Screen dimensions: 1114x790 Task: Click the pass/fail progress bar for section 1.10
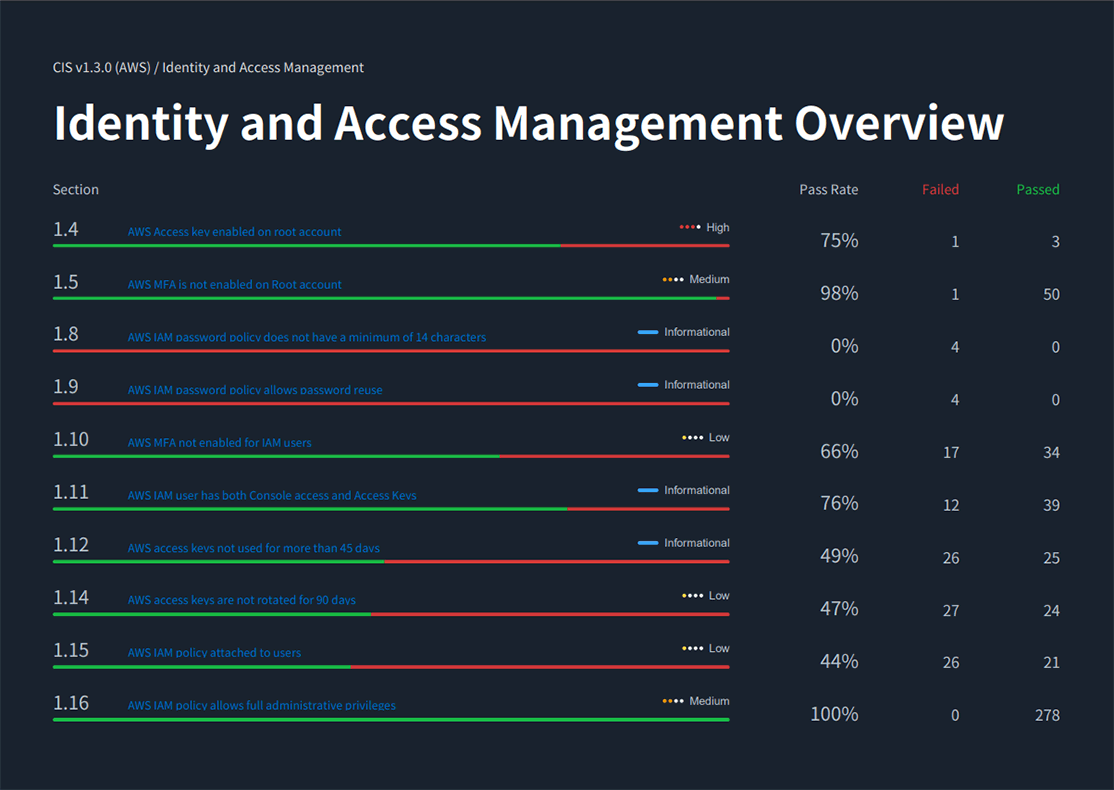pos(391,456)
